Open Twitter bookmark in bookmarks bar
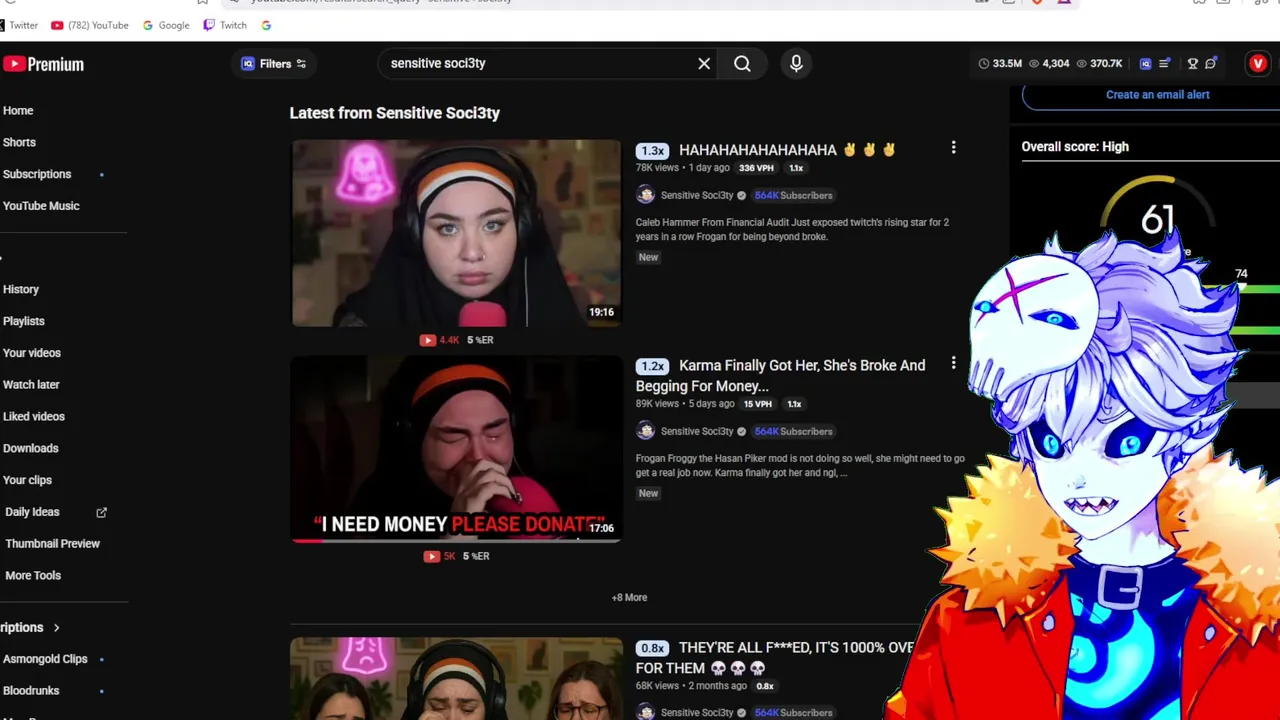 pos(19,26)
